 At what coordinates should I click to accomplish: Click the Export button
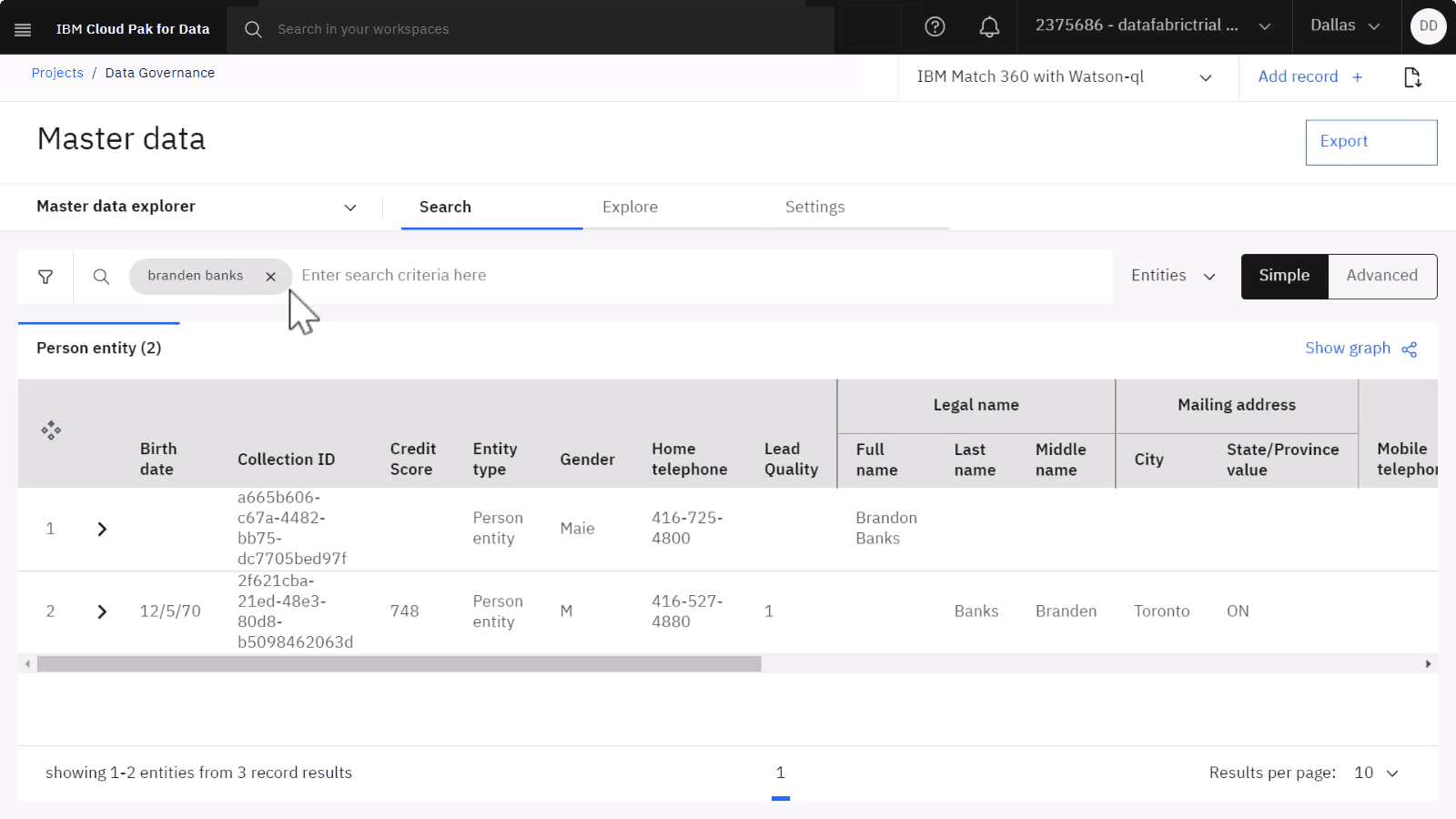1370,142
